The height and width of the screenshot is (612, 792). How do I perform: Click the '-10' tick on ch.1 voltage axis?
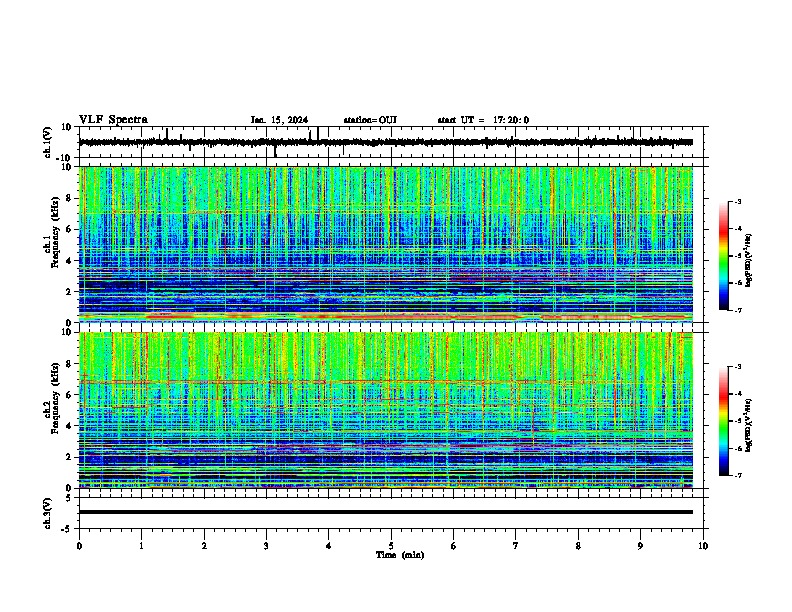coord(64,158)
